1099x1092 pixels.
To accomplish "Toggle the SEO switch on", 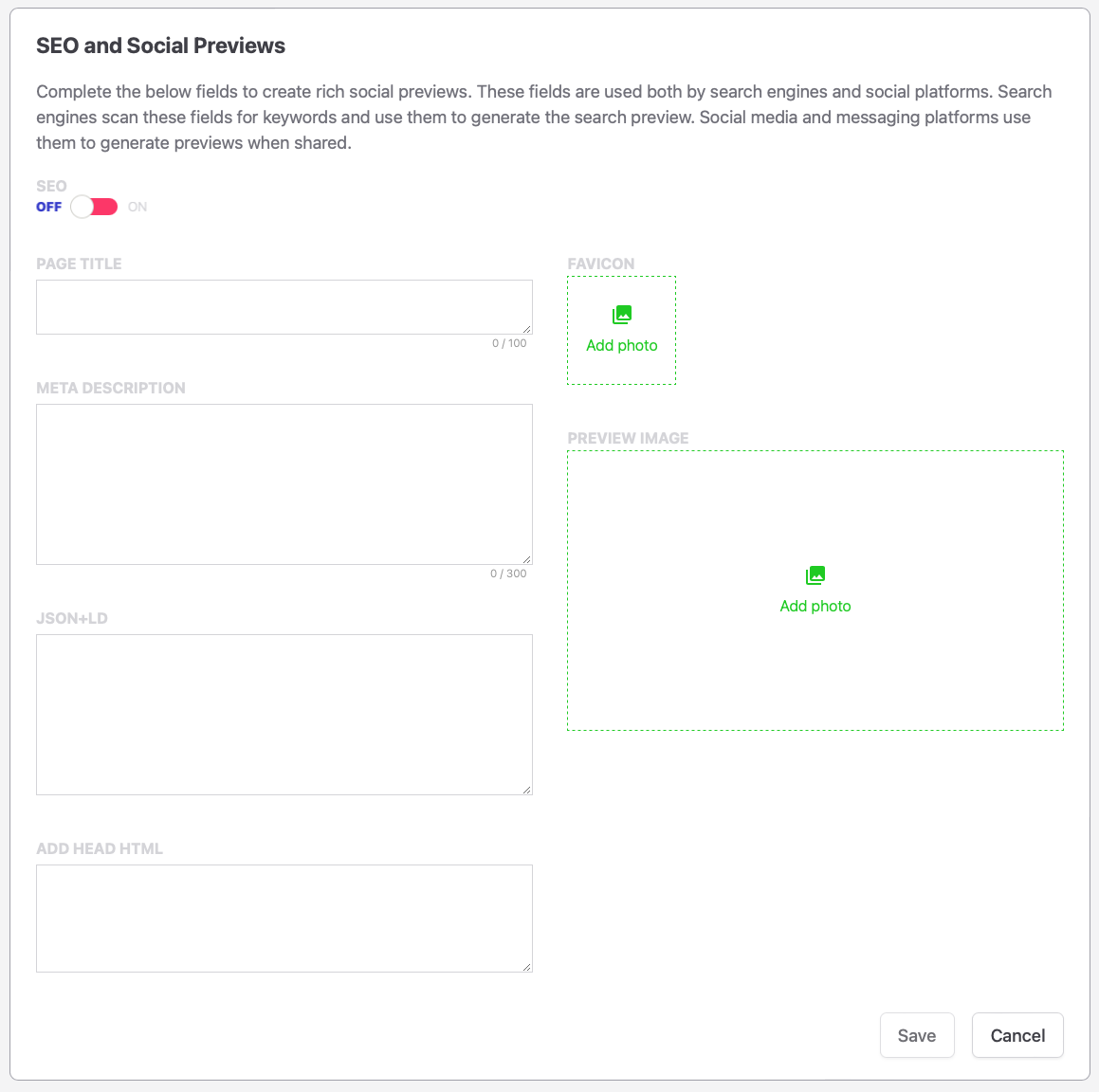I will [94, 207].
